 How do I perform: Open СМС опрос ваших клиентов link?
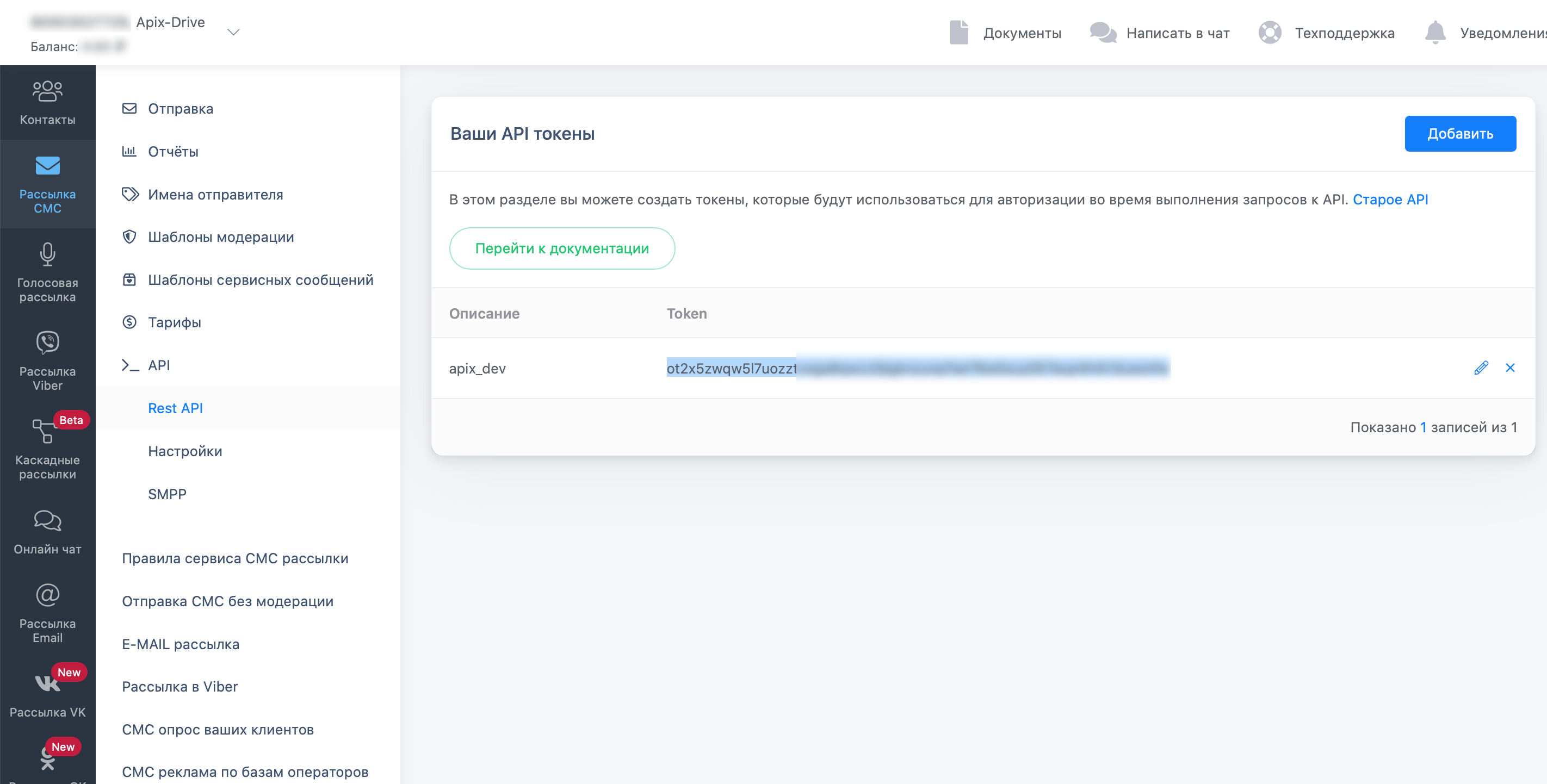point(218,730)
